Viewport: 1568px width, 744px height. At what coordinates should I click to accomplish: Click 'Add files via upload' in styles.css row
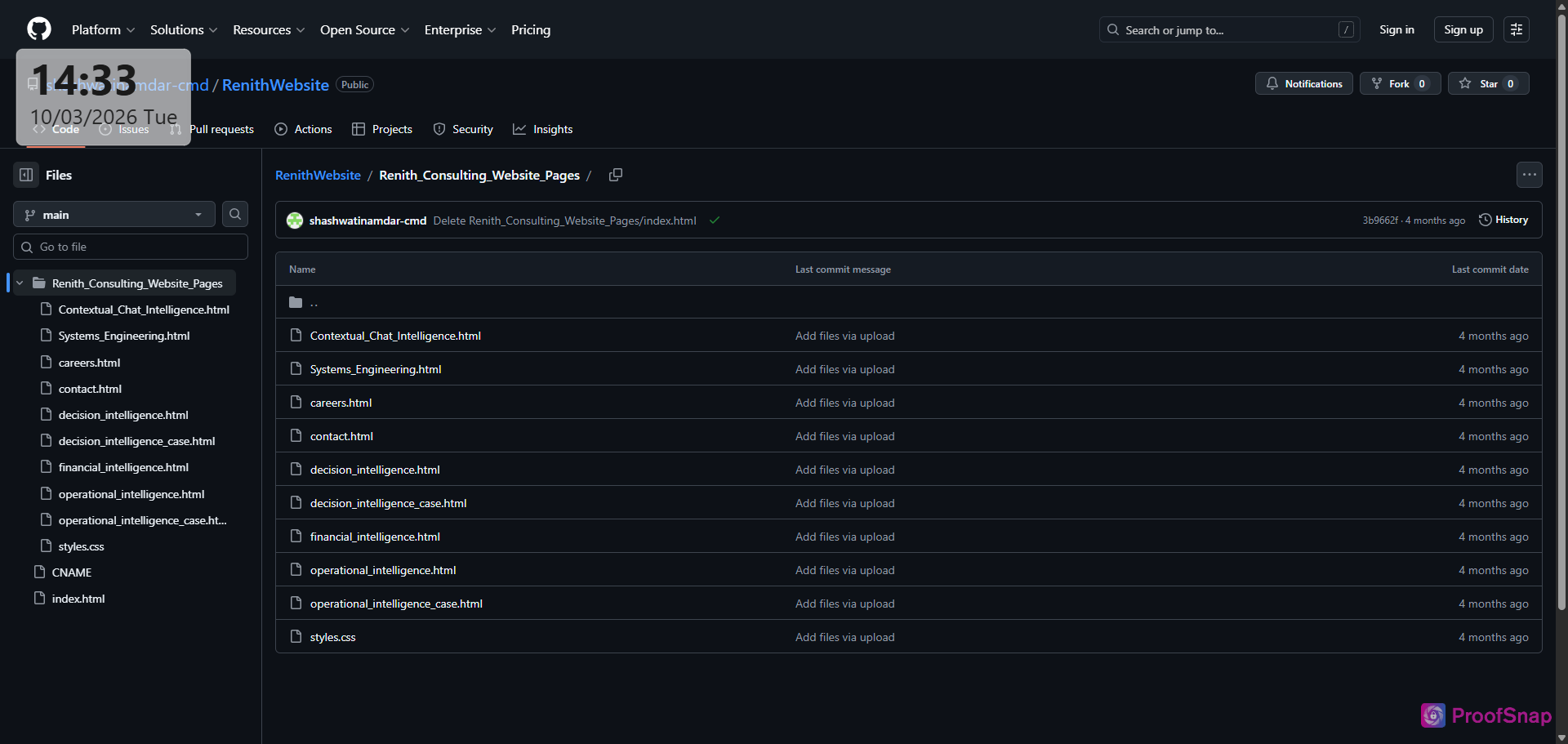click(844, 637)
